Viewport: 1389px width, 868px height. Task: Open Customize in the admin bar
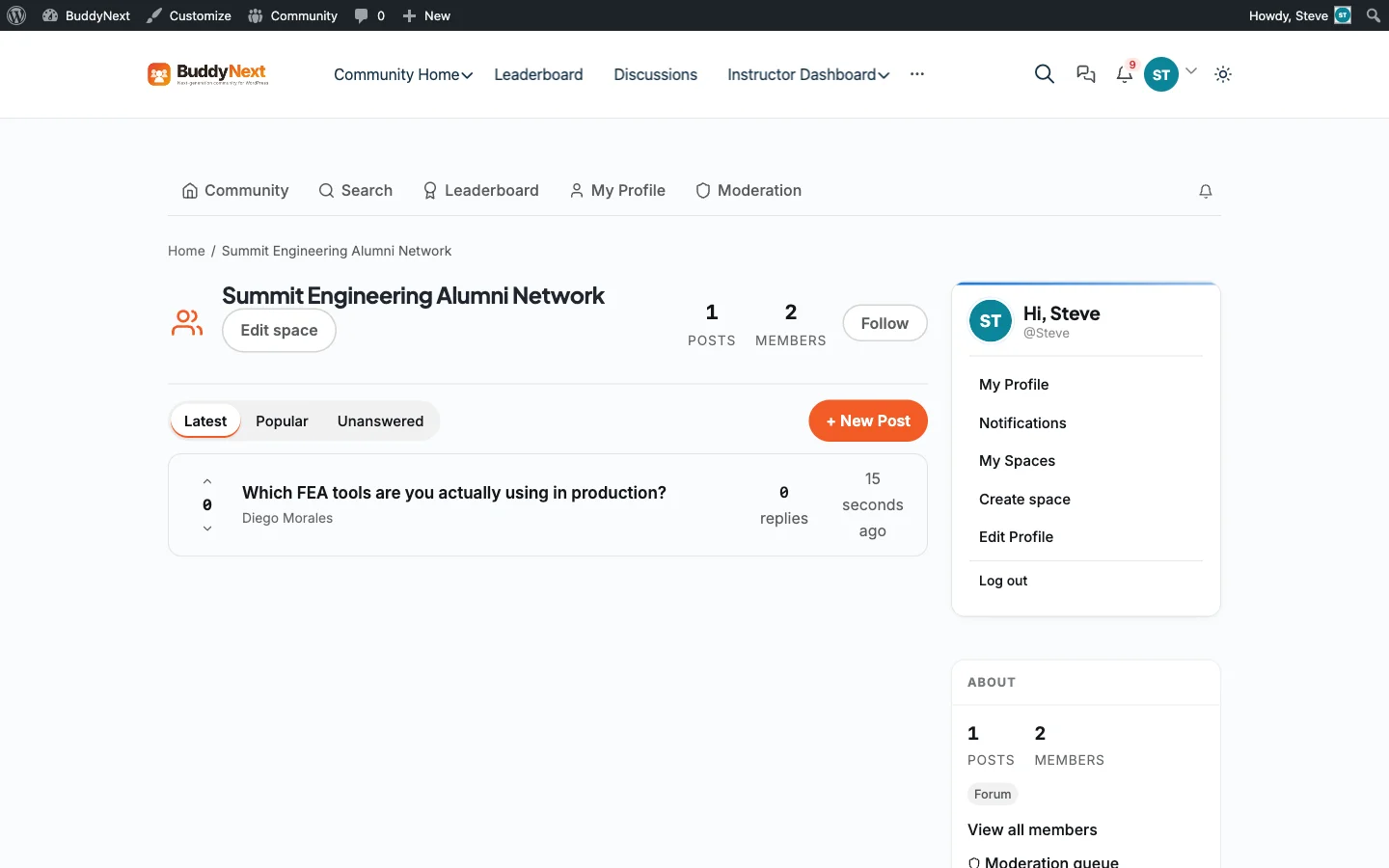(x=189, y=15)
